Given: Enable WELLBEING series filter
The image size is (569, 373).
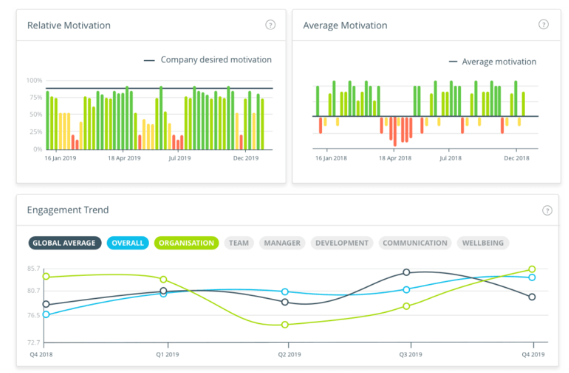Looking at the screenshot, I should tap(483, 243).
